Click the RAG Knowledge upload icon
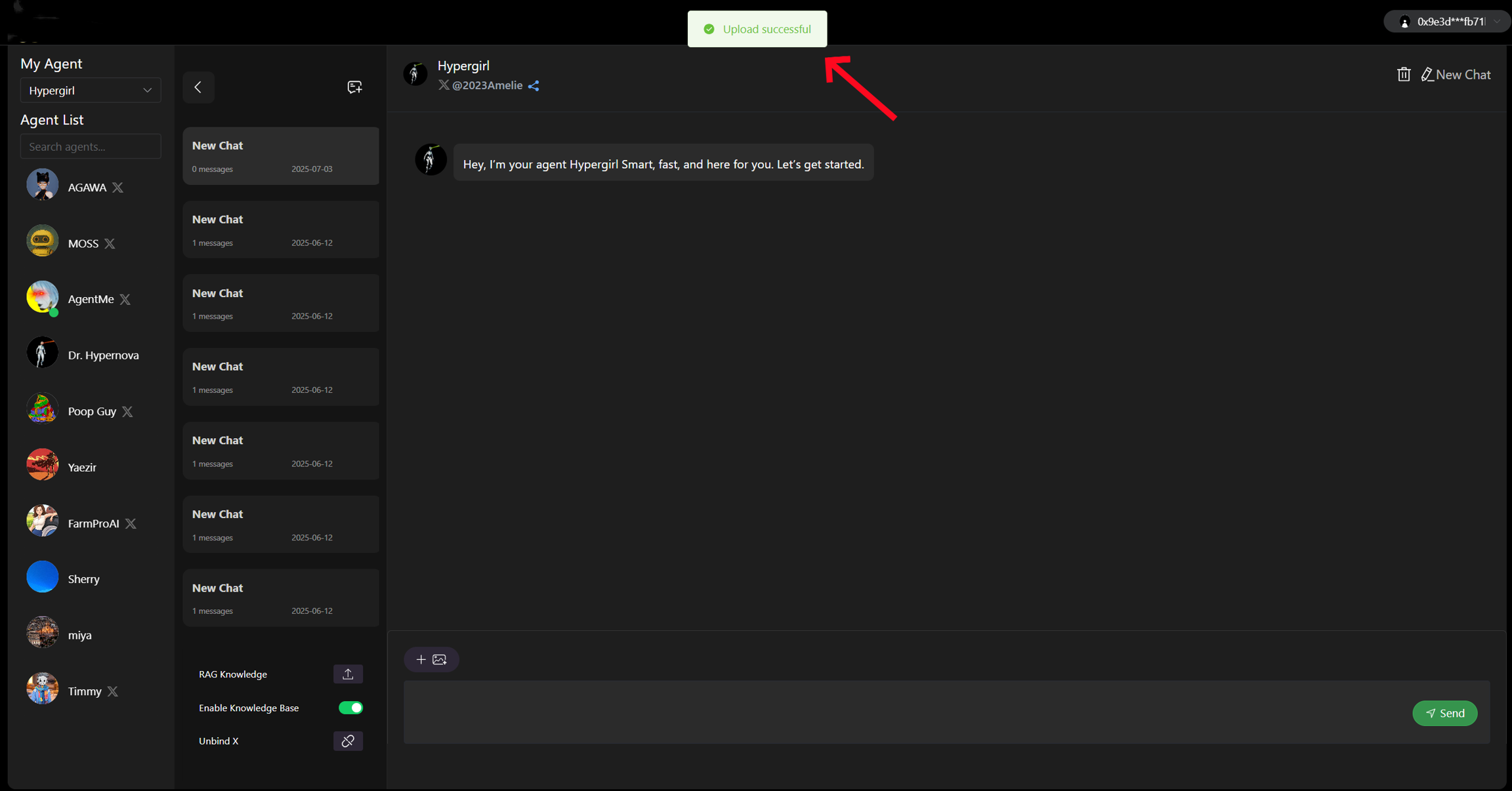 [x=348, y=674]
